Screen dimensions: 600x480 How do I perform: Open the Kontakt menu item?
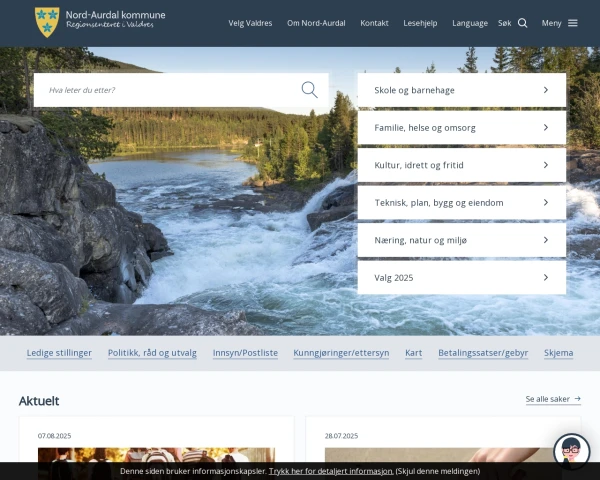(x=374, y=23)
